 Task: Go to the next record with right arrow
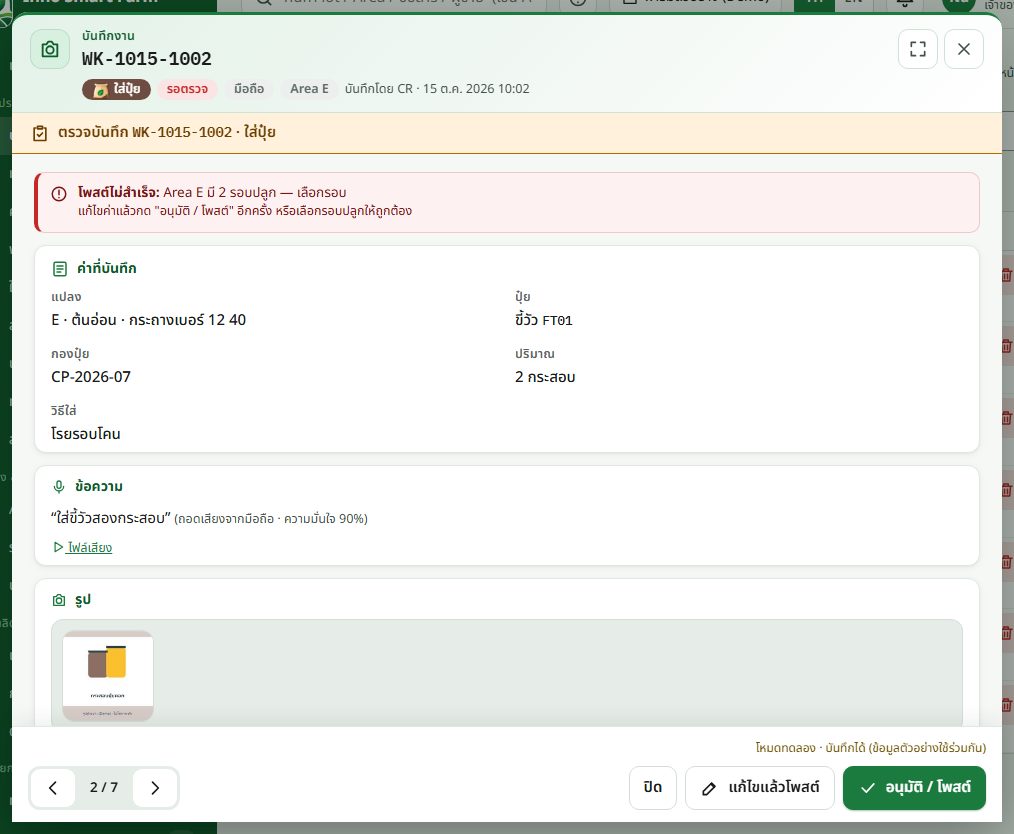pyautogui.click(x=155, y=787)
